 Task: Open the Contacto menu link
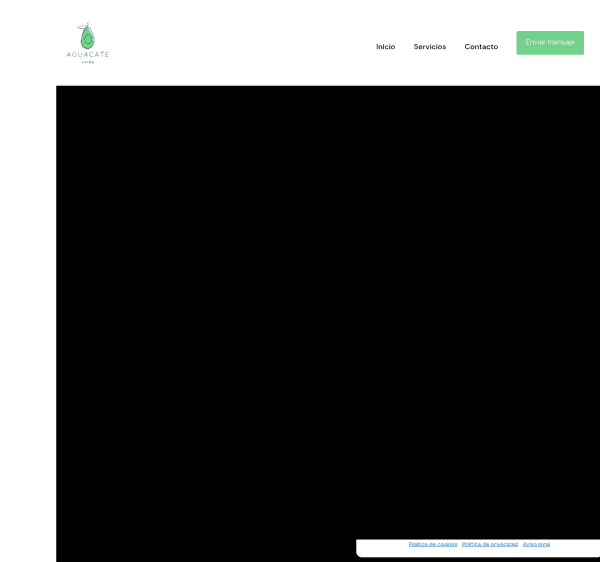481,47
